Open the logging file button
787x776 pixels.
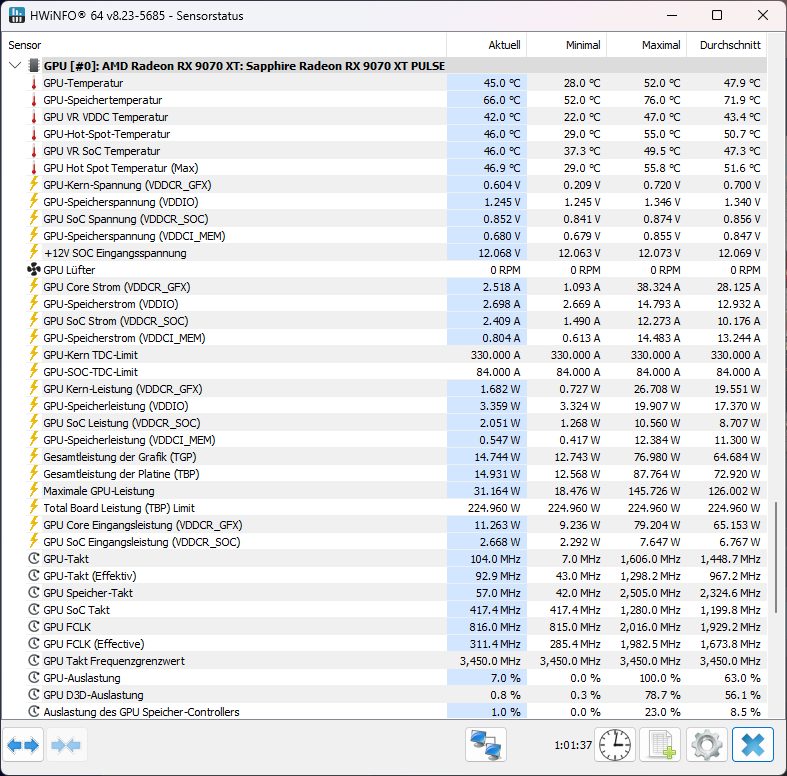(x=660, y=745)
